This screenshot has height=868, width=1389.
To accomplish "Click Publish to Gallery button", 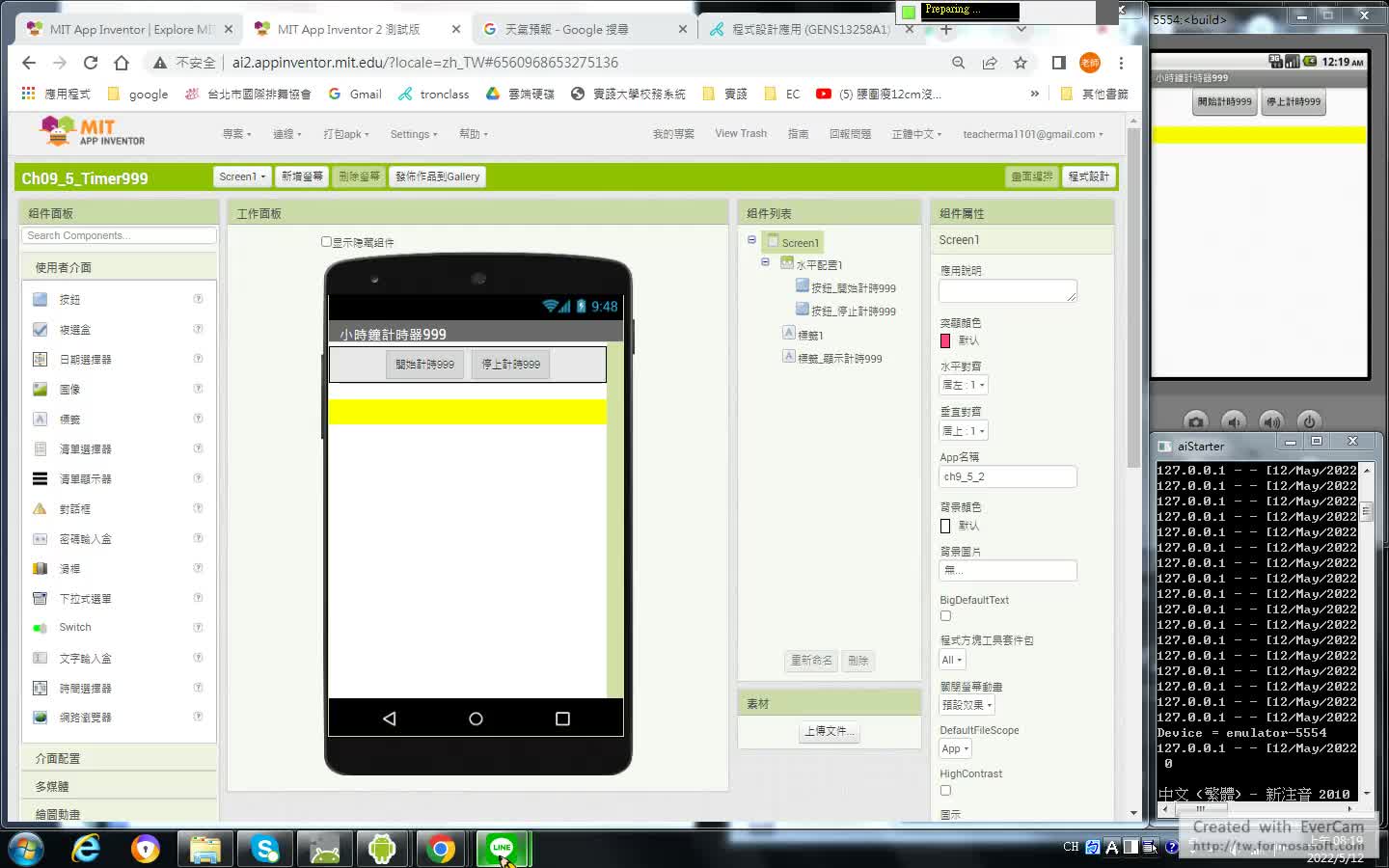I will coord(437,176).
